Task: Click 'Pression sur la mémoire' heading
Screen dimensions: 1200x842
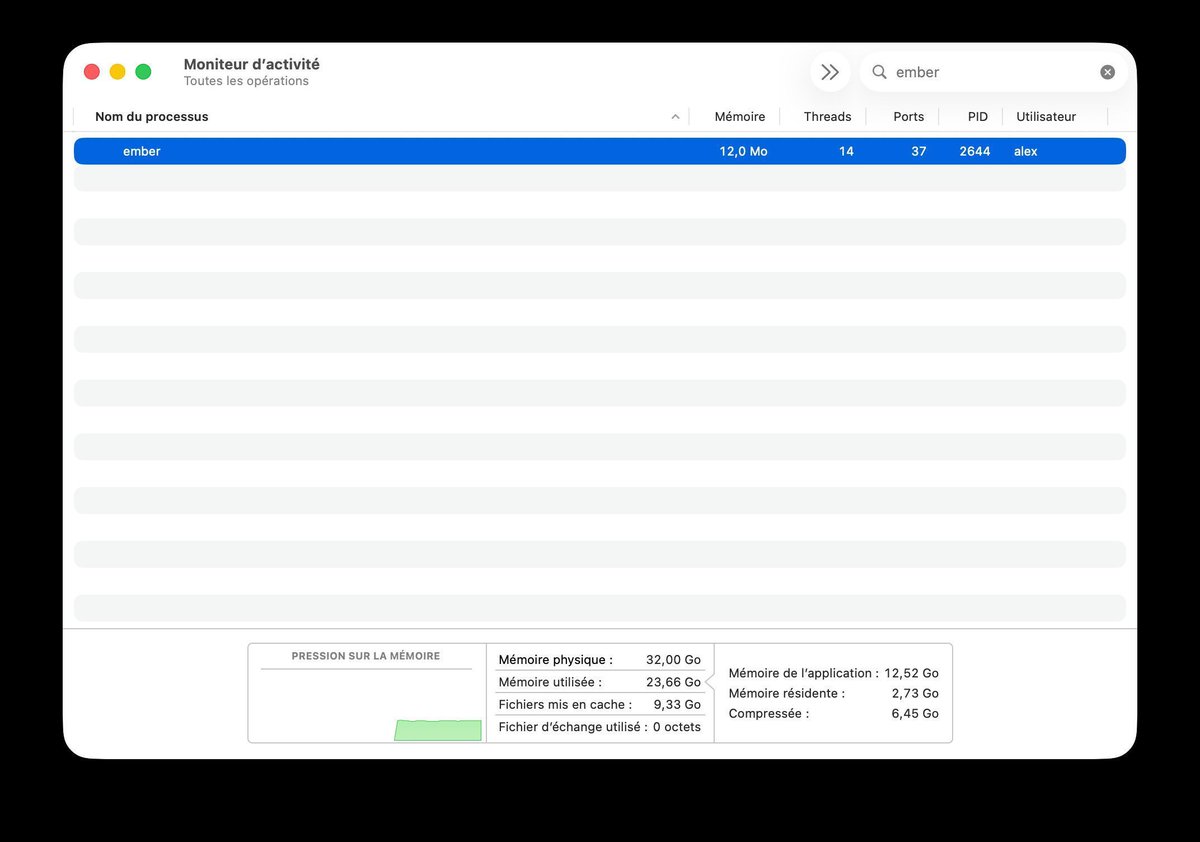Action: coord(365,656)
